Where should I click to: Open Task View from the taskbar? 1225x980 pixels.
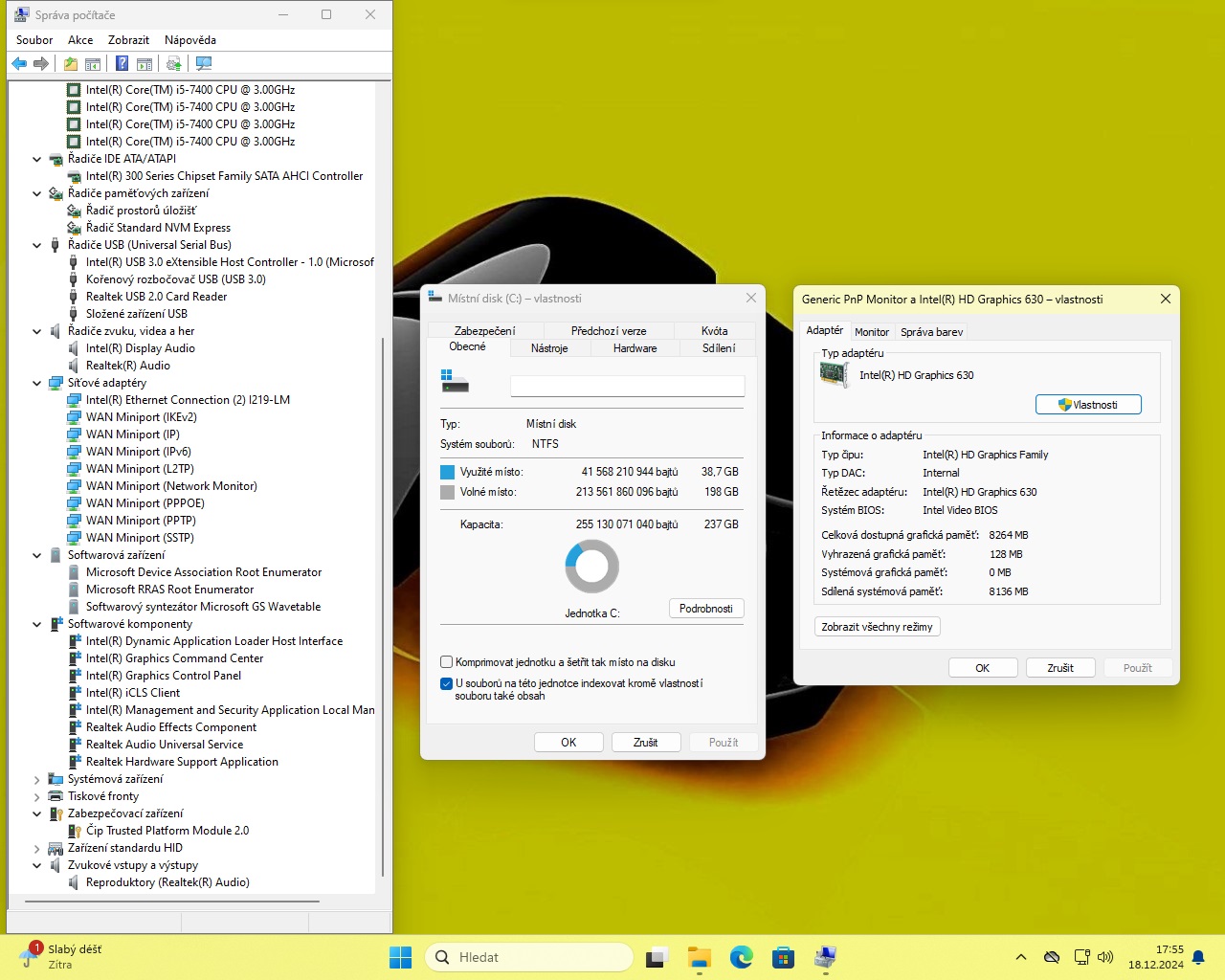click(x=657, y=957)
